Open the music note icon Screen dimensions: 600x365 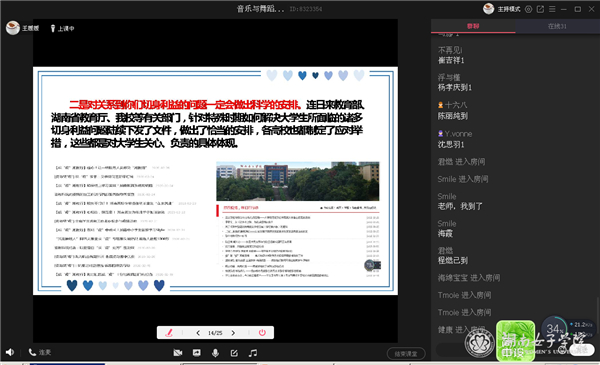[x=253, y=353]
